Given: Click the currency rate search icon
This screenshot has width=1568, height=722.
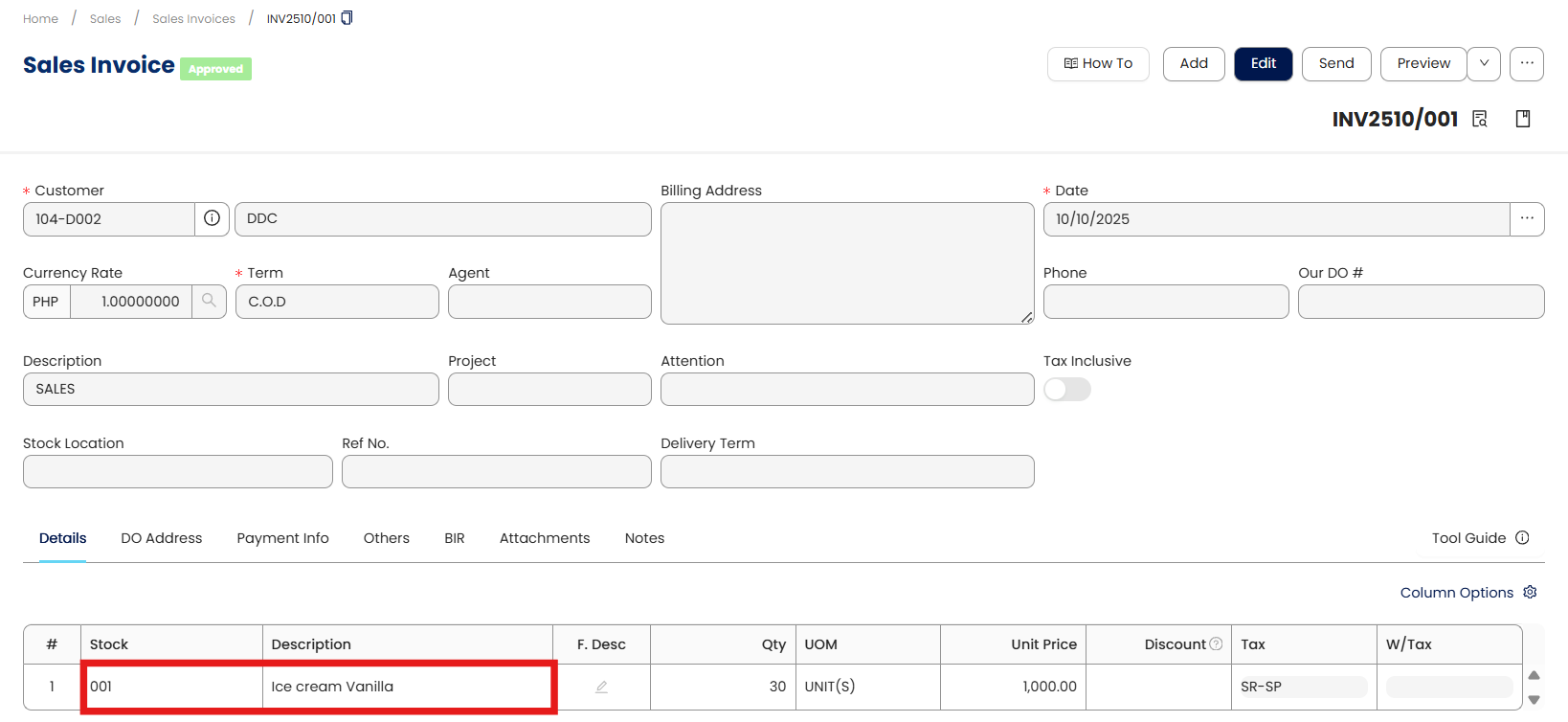Looking at the screenshot, I should click(209, 301).
